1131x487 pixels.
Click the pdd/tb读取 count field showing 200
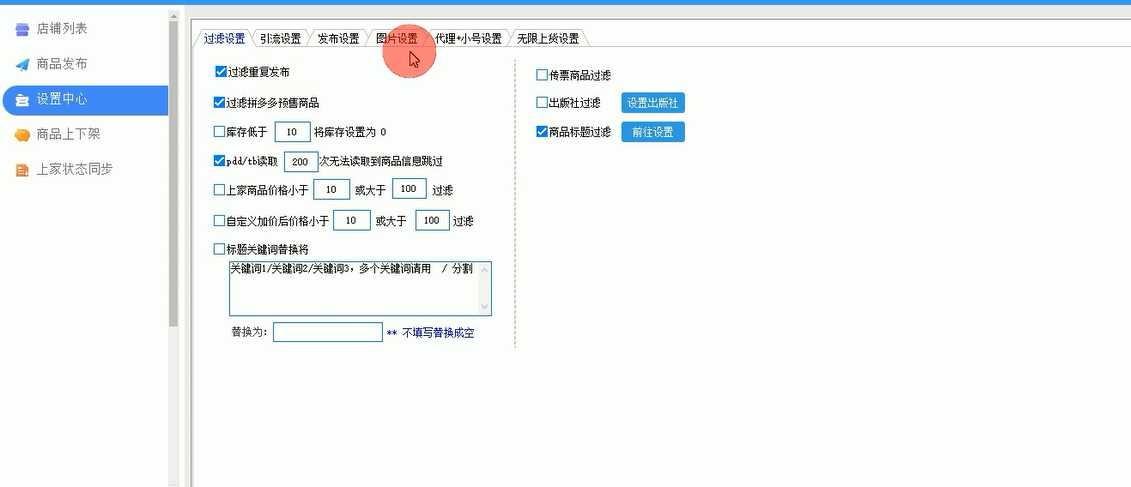tap(300, 161)
